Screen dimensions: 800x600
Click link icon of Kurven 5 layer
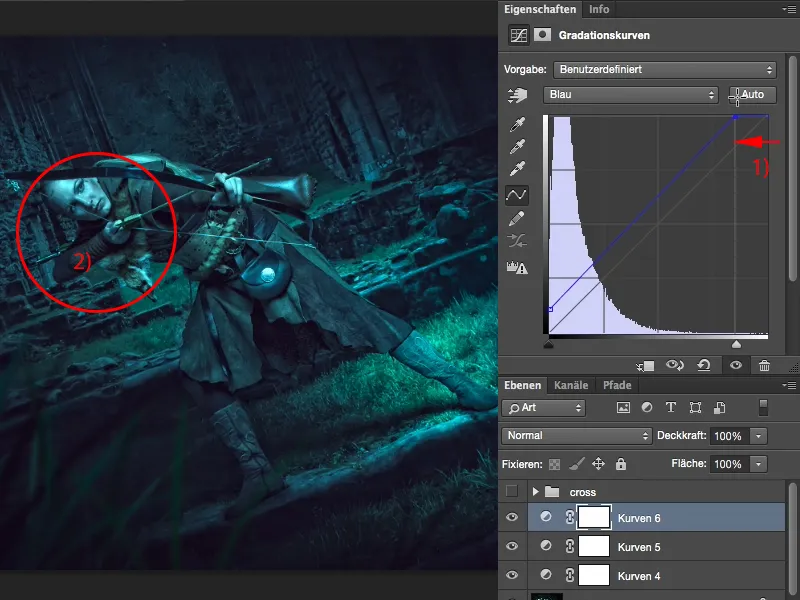coord(570,546)
